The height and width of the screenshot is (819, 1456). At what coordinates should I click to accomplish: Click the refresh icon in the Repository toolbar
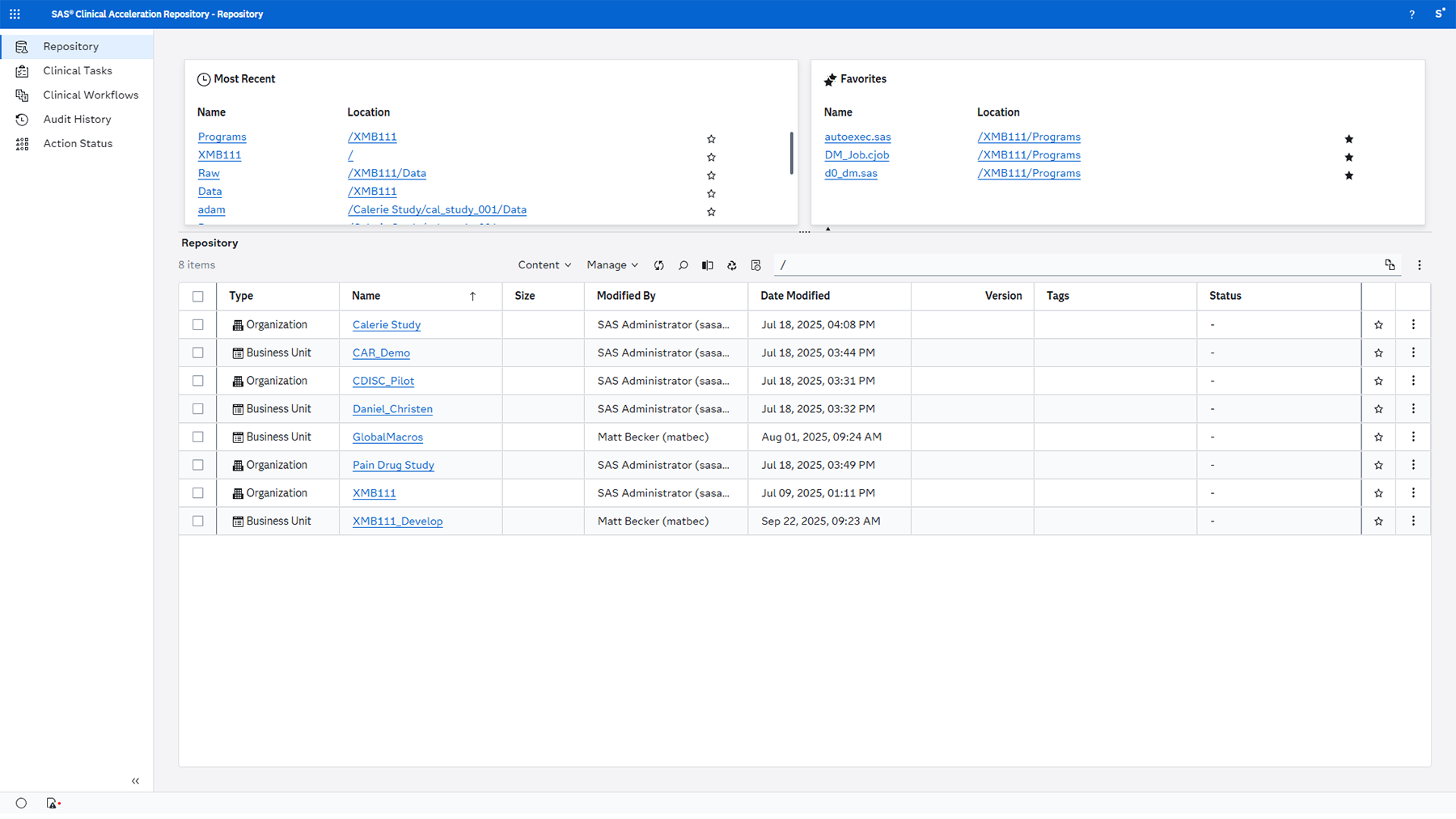[x=658, y=264]
